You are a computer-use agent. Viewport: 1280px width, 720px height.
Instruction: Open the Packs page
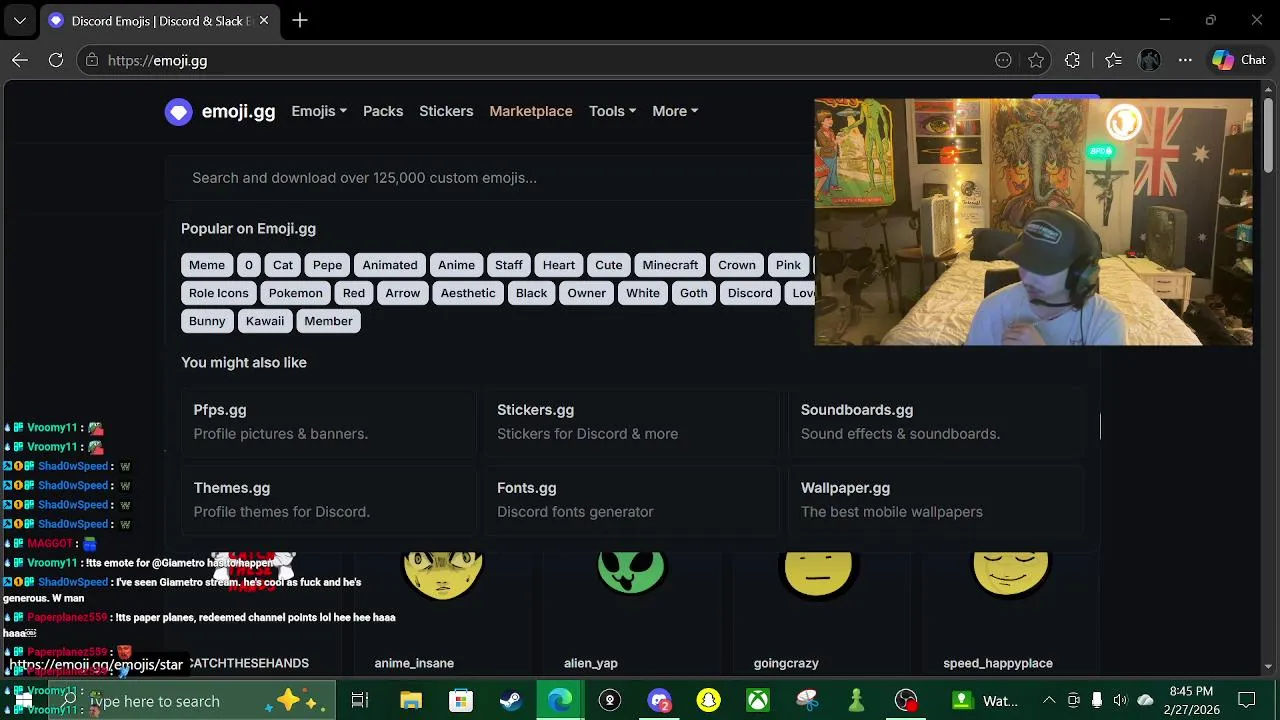(383, 111)
